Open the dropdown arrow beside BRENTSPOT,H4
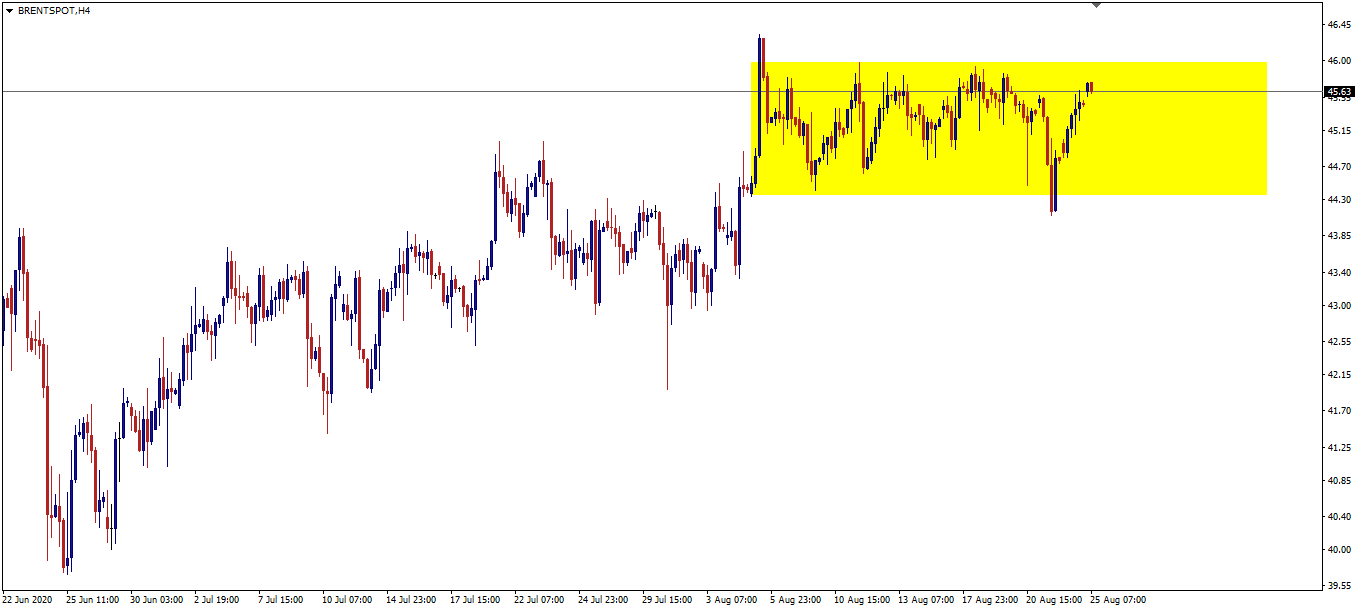The image size is (1362, 611). click(9, 10)
